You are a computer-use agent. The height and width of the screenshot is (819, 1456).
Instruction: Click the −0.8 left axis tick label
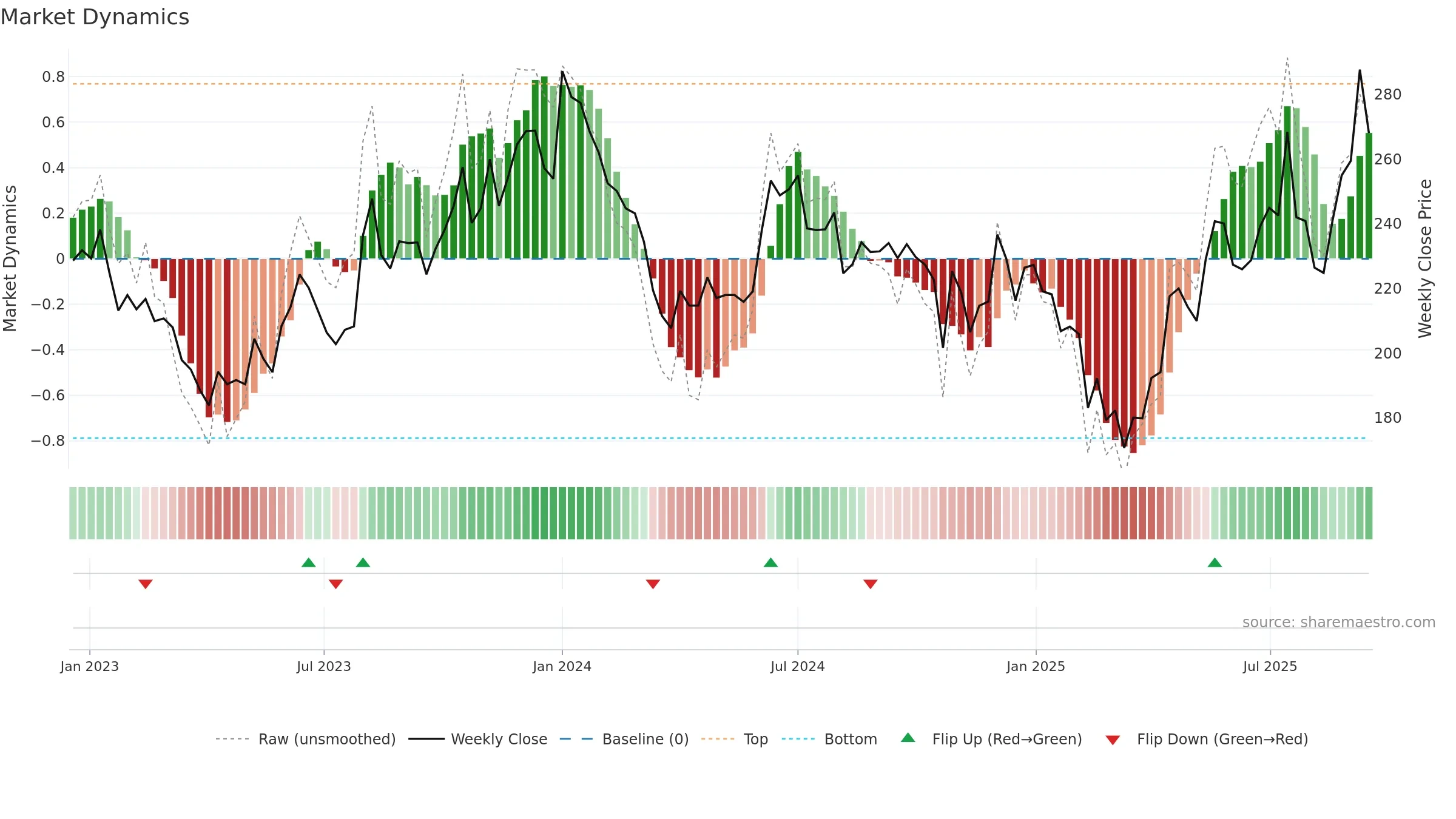pos(48,440)
